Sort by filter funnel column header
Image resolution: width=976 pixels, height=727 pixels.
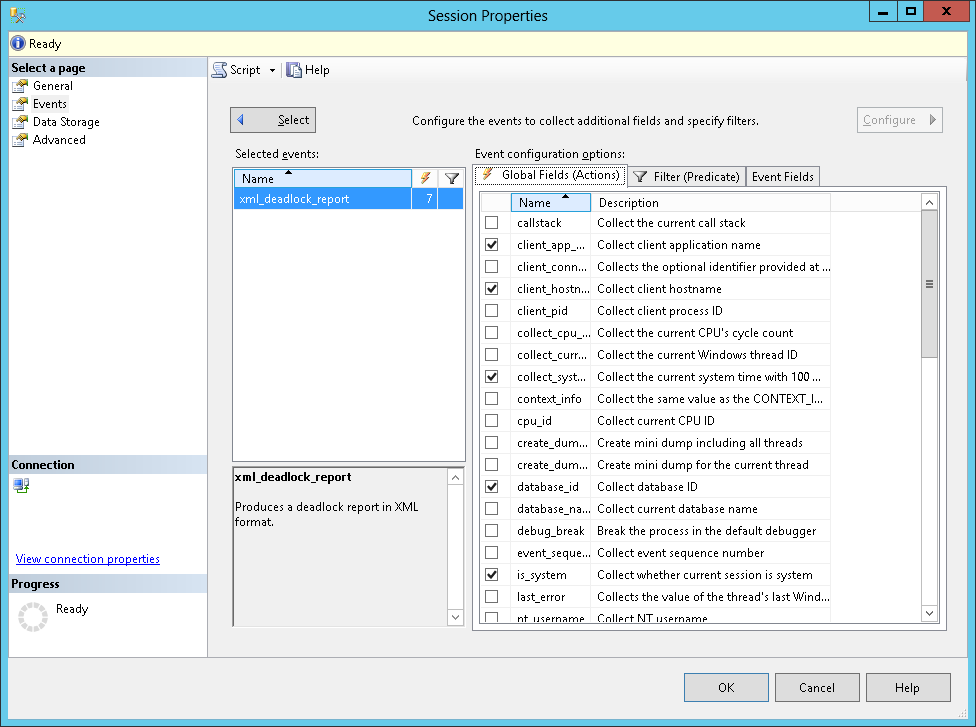click(x=451, y=178)
